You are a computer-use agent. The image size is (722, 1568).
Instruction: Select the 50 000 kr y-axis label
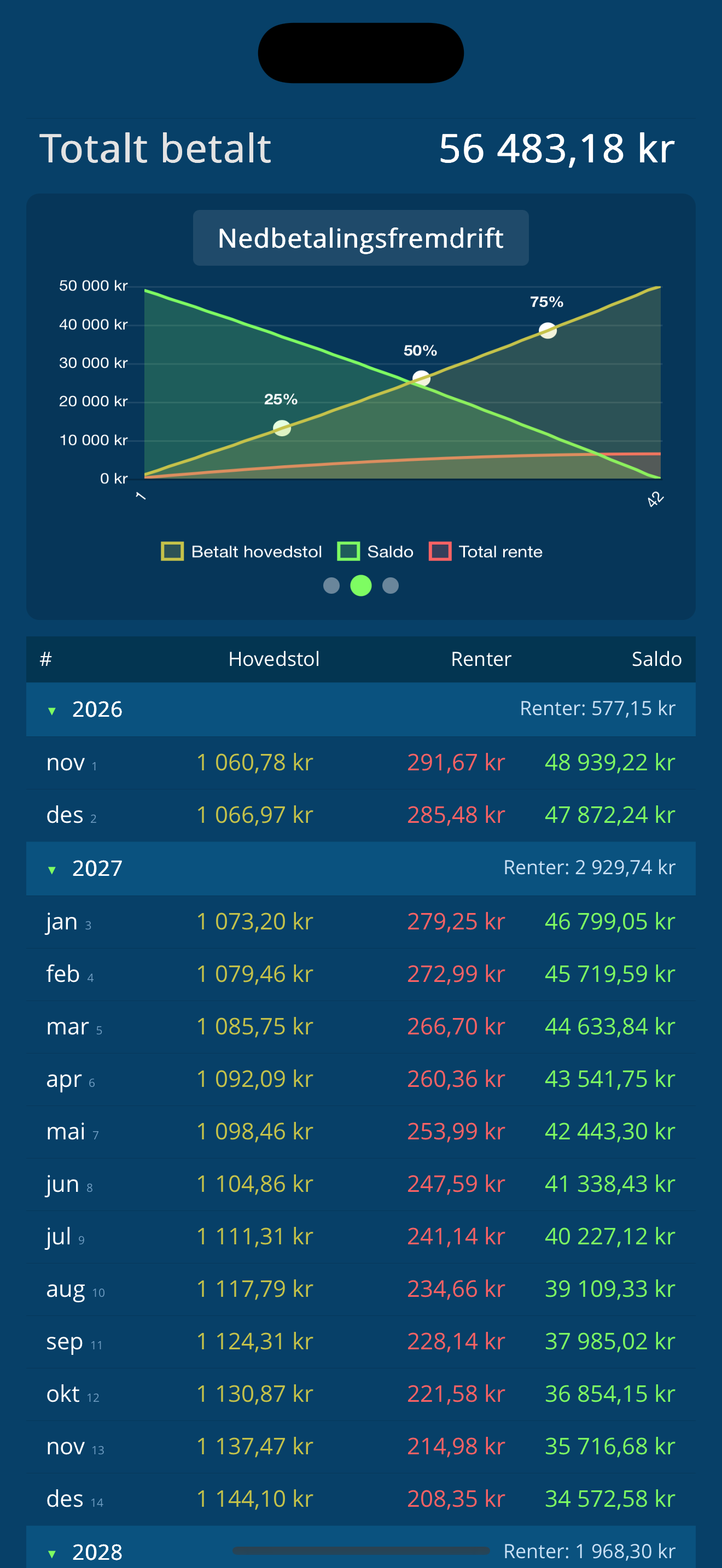(93, 285)
